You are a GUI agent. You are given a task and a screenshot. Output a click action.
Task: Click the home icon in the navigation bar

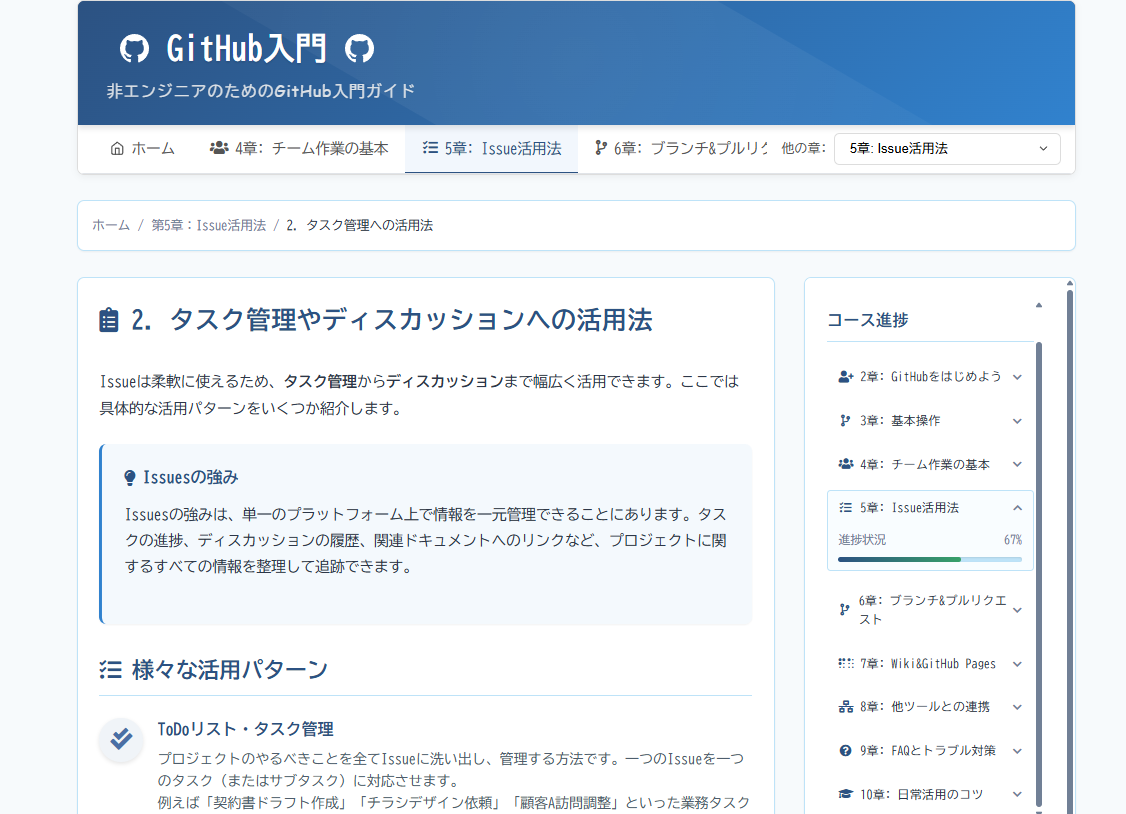(117, 149)
